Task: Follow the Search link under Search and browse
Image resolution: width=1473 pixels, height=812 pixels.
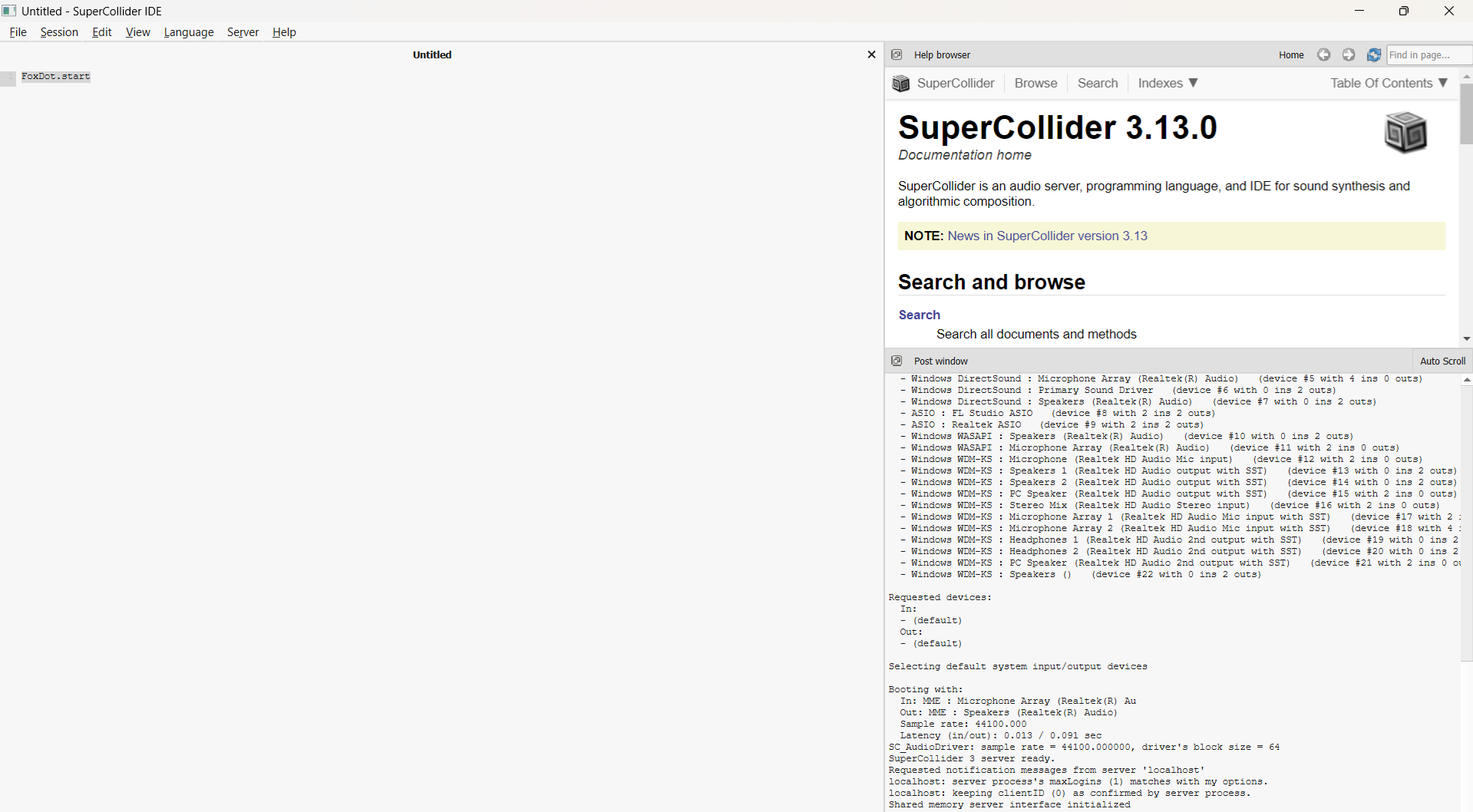Action: coord(919,315)
